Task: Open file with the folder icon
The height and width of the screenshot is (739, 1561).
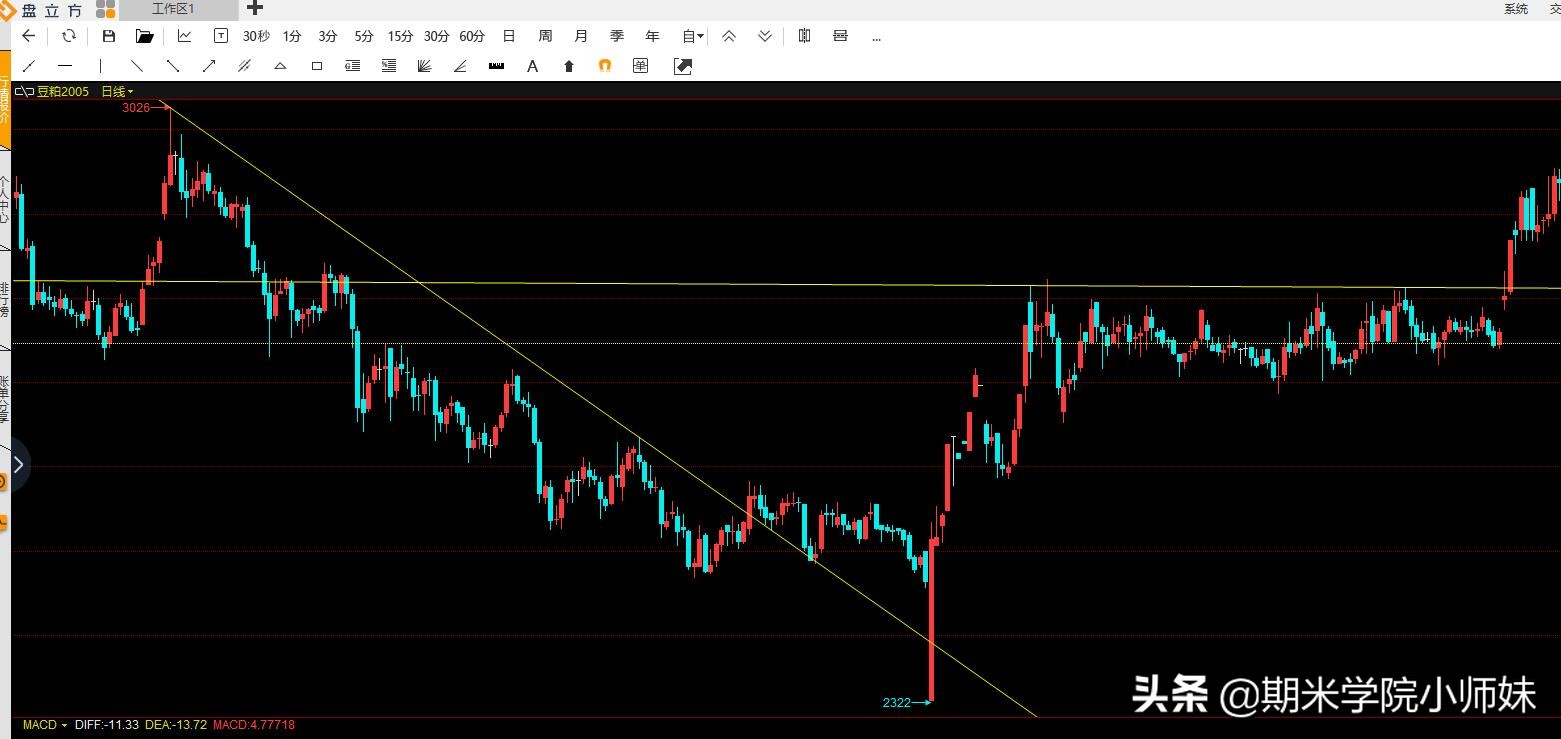Action: pyautogui.click(x=145, y=36)
